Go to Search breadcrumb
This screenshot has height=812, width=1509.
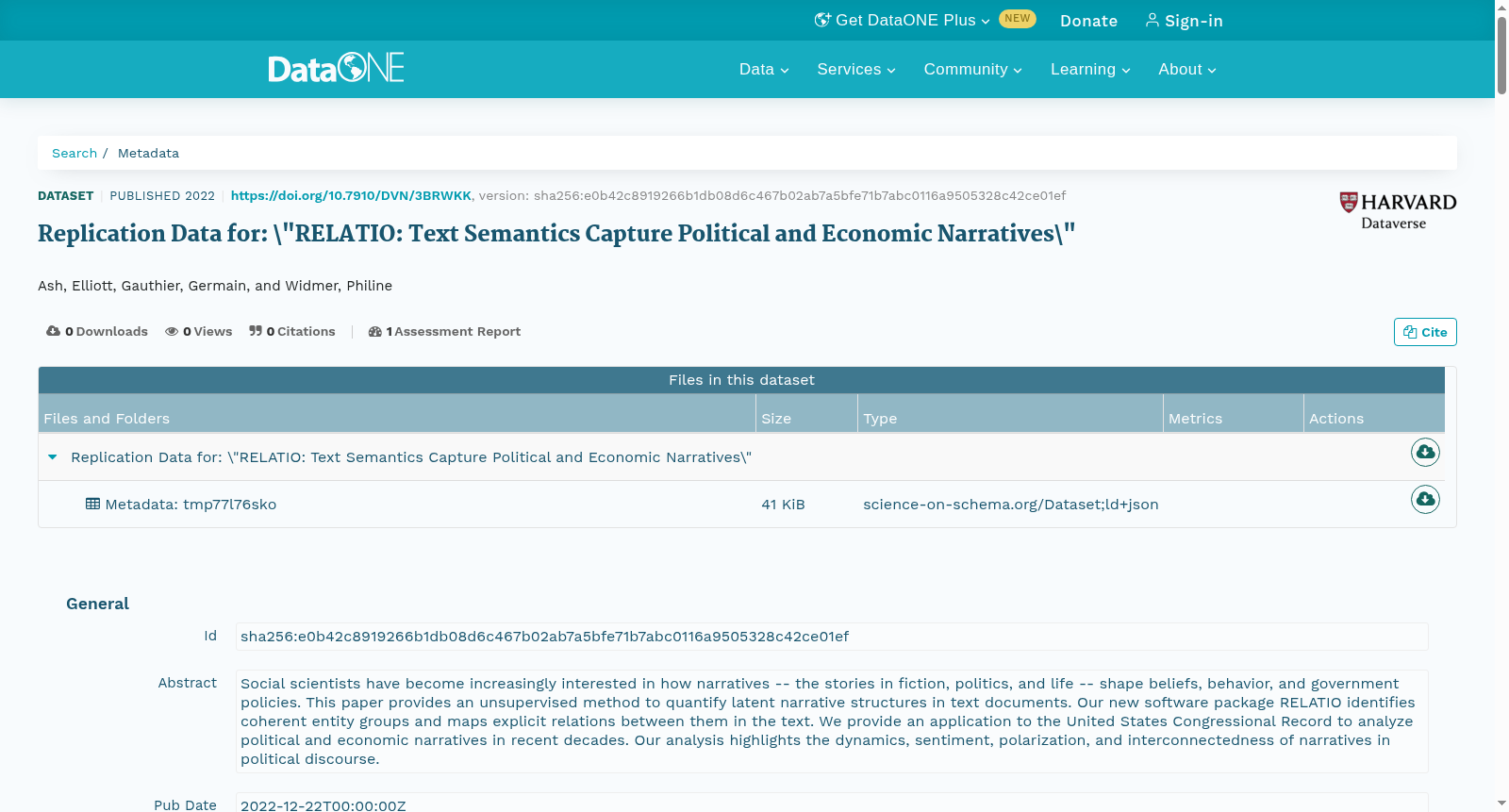pyautogui.click(x=75, y=153)
